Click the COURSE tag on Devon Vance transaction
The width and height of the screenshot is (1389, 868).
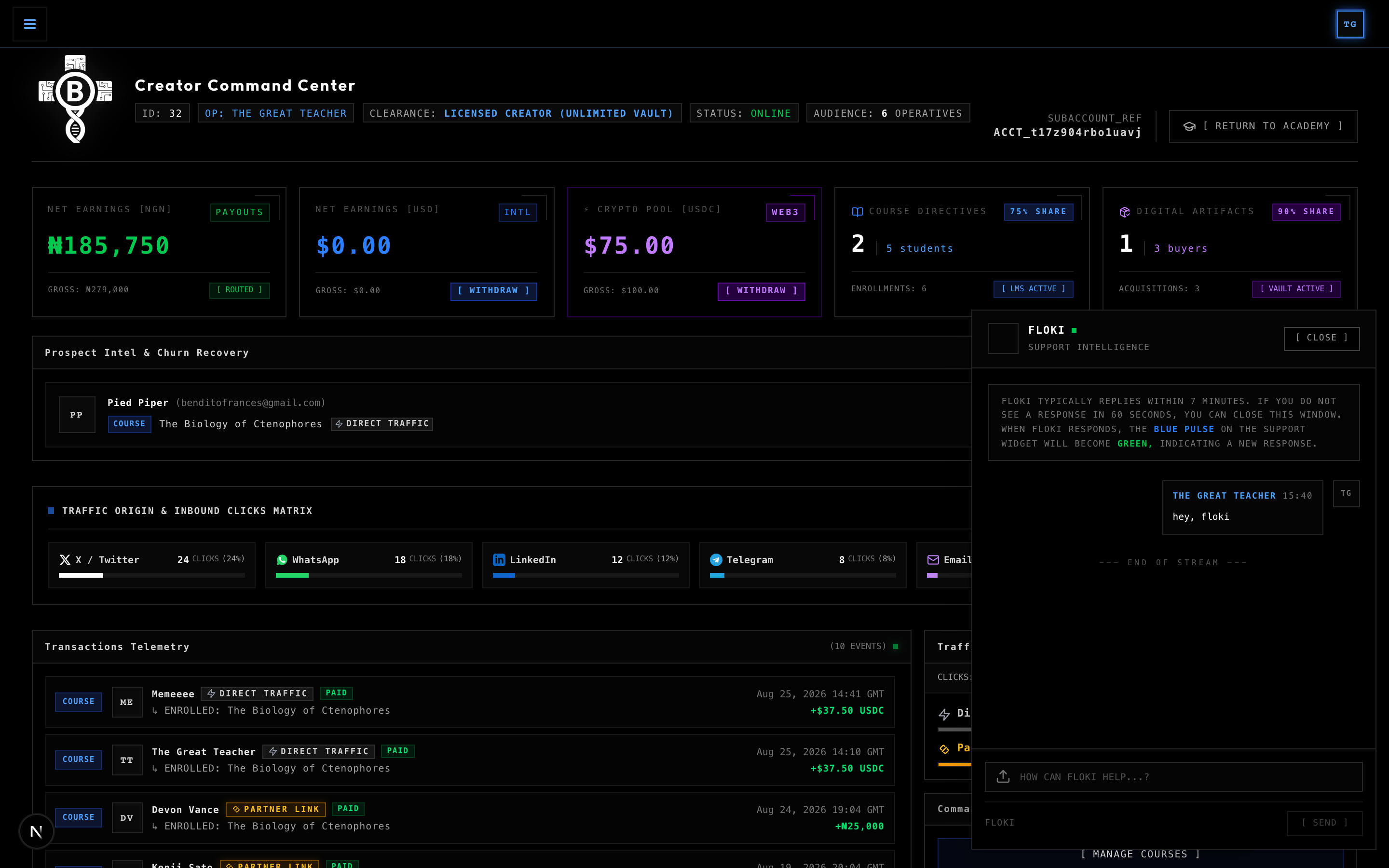click(78, 817)
